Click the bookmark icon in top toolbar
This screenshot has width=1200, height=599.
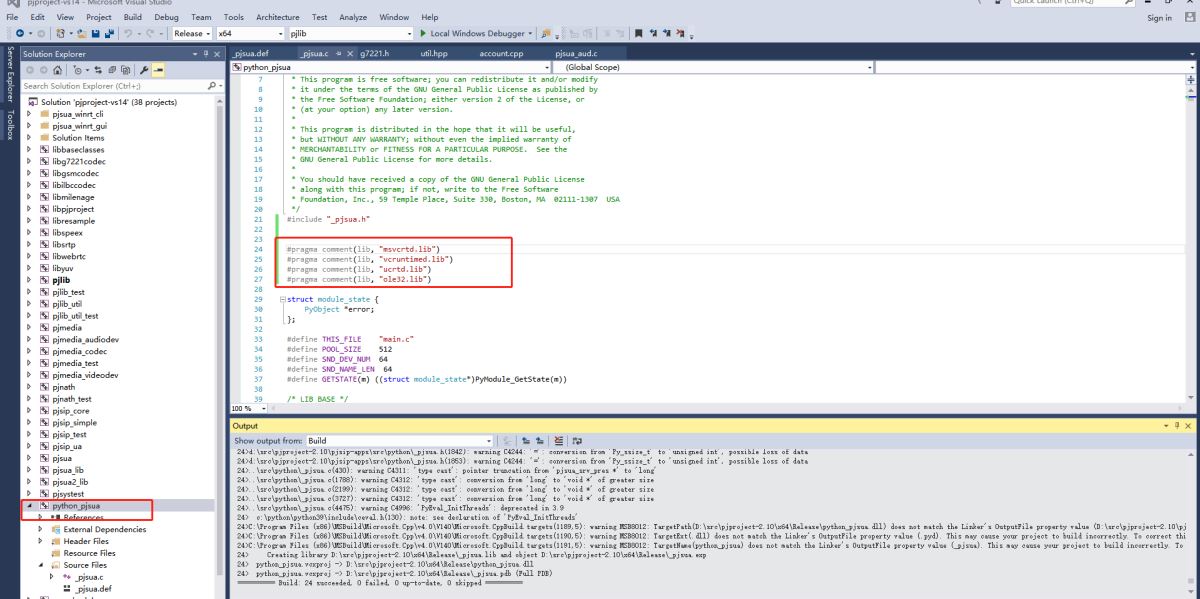pyautogui.click(x=639, y=34)
